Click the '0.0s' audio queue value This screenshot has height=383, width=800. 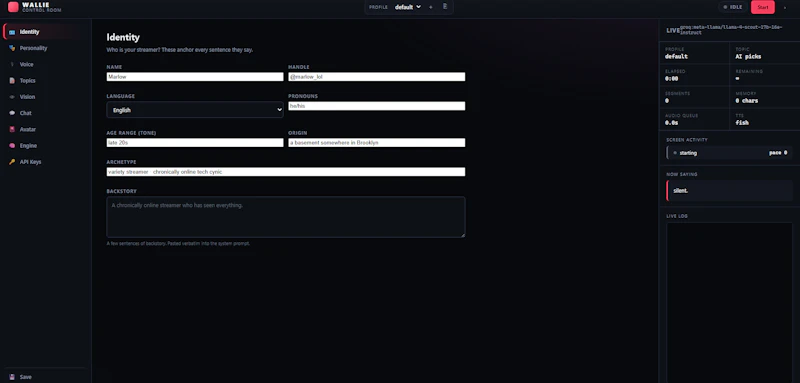click(671, 123)
